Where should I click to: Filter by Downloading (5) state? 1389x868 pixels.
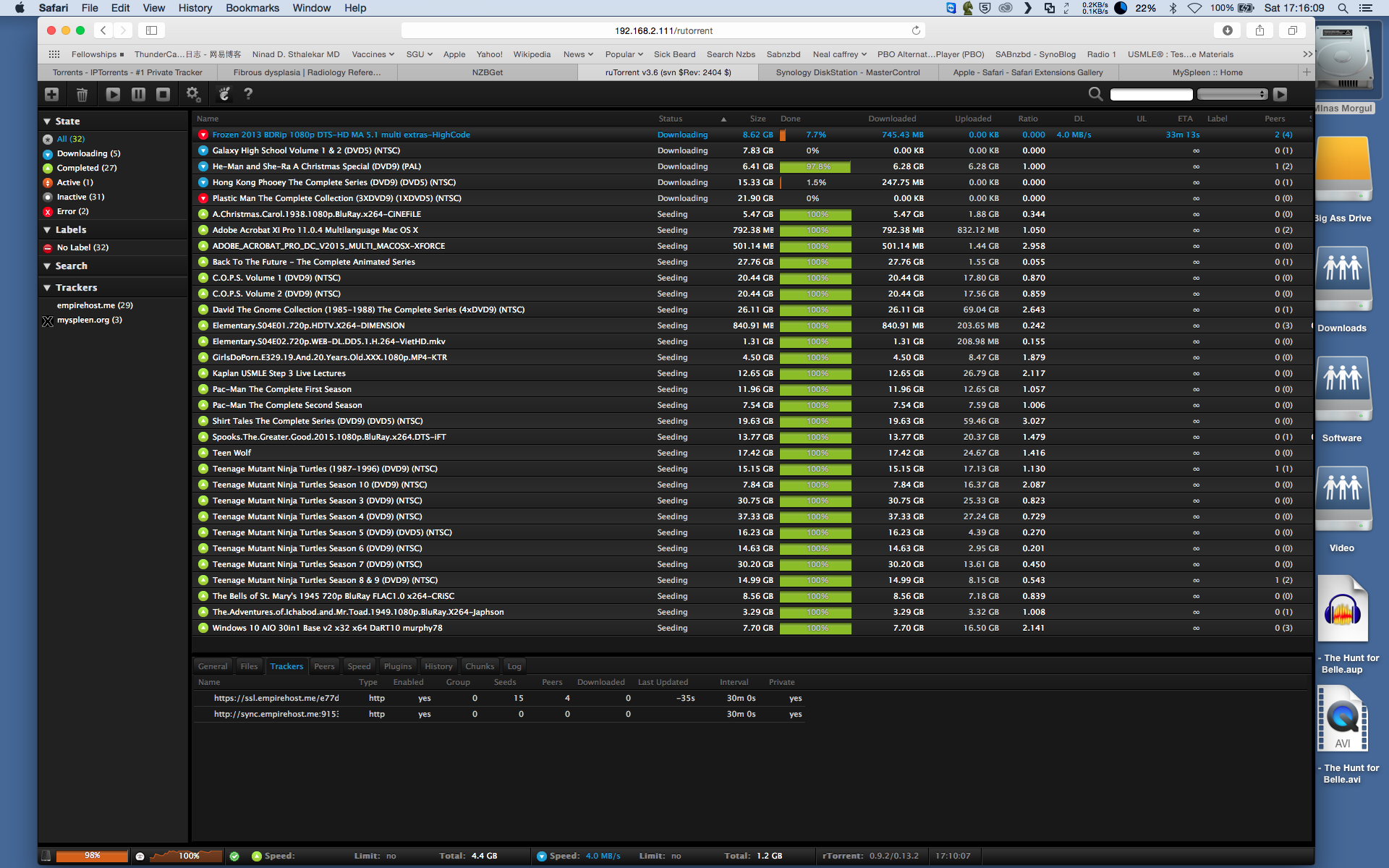88,153
